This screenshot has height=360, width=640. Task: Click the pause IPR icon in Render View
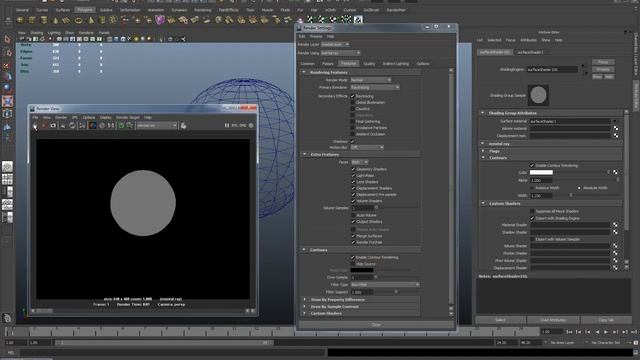227,126
